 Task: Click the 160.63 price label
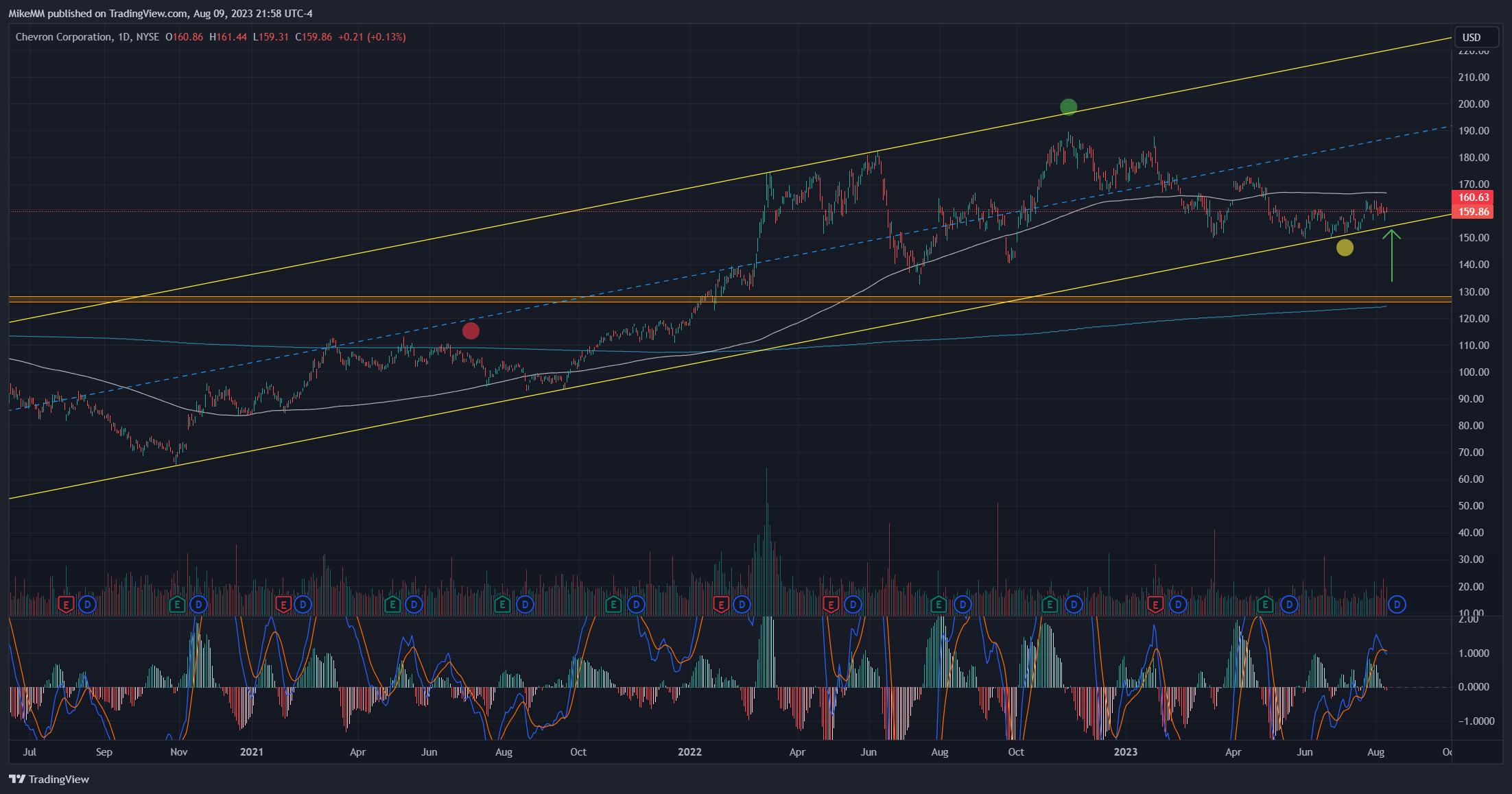[1473, 197]
